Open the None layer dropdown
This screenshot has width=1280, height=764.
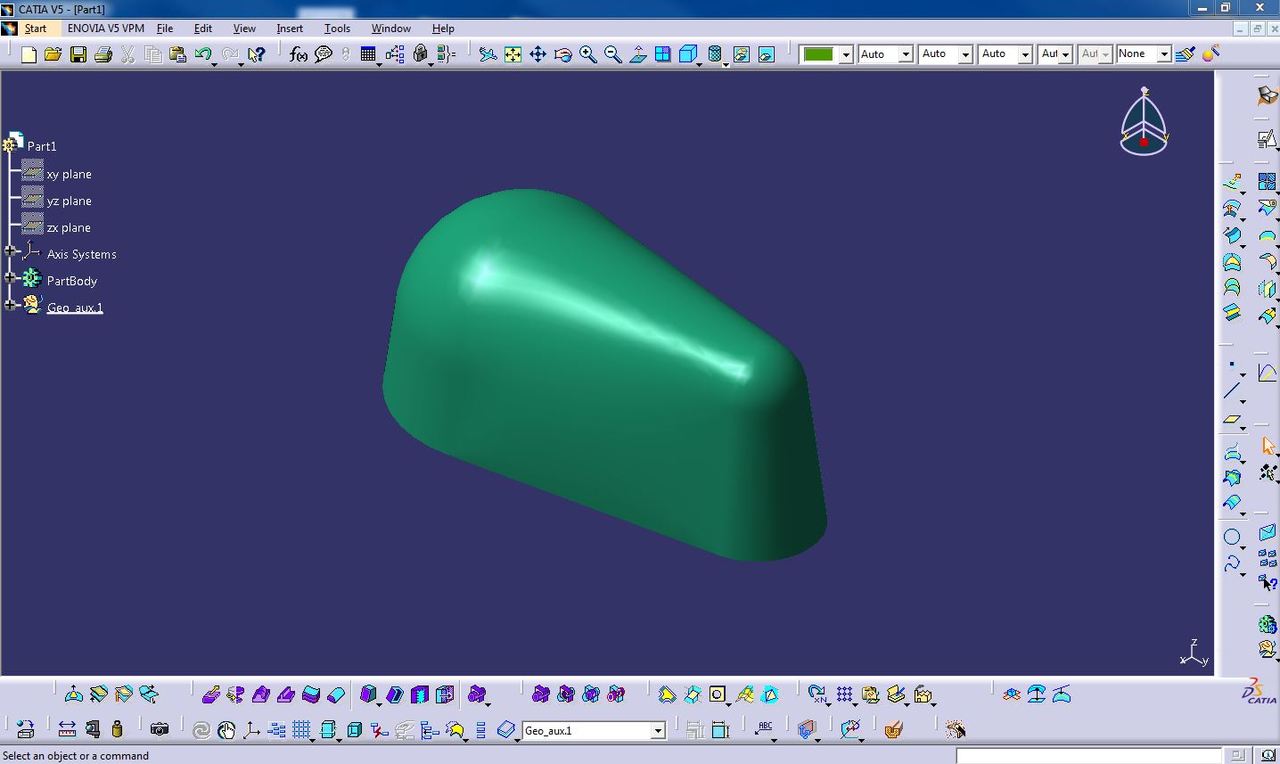click(1164, 54)
